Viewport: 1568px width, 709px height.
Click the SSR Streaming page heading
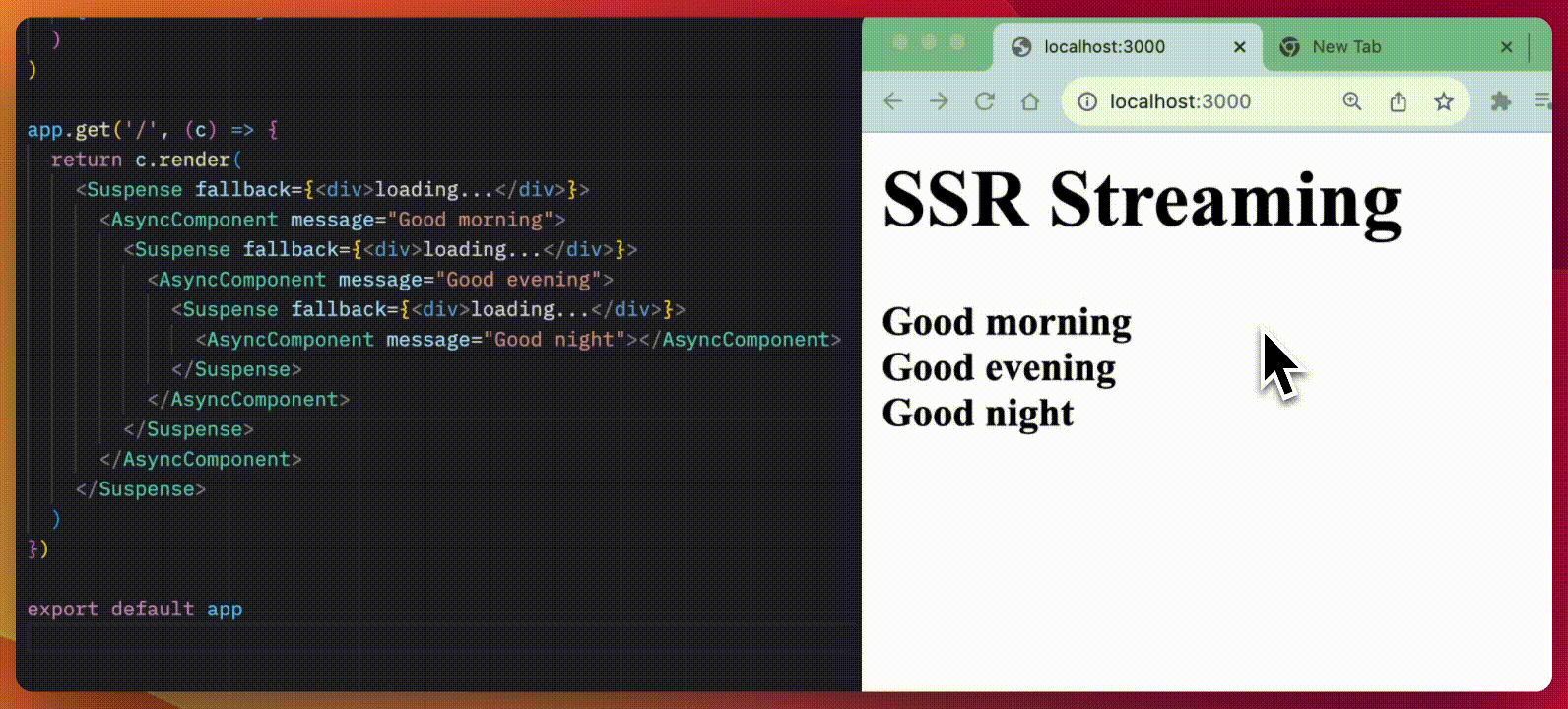pyautogui.click(x=1142, y=200)
